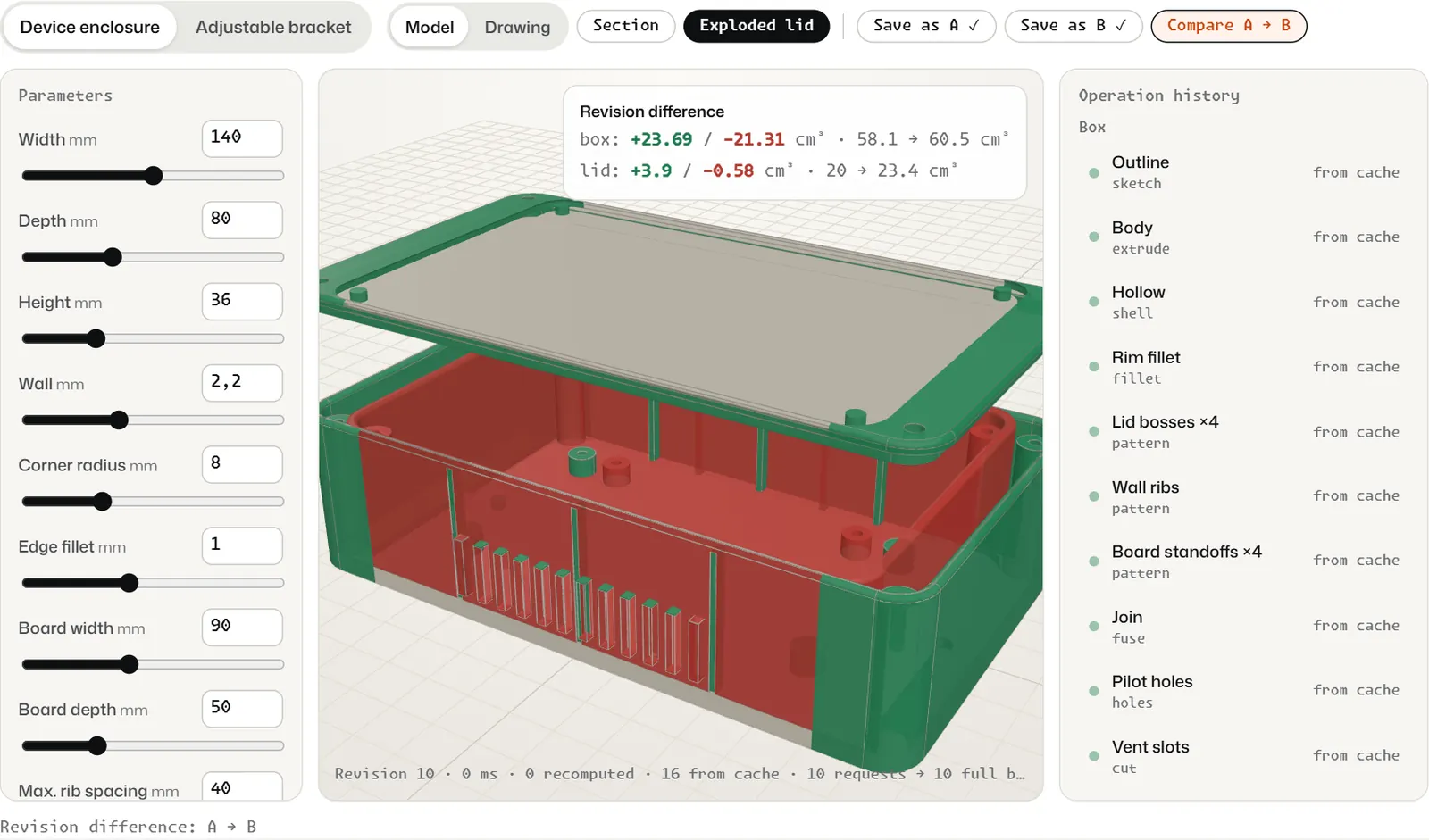This screenshot has width=1429, height=840.
Task: Compare revisions A to B
Action: coord(1229,26)
